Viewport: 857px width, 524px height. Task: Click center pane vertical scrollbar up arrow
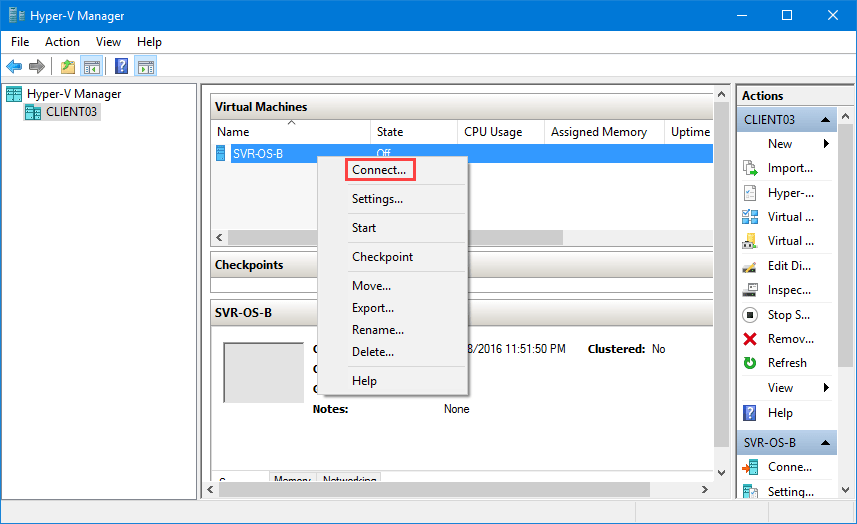tap(721, 95)
